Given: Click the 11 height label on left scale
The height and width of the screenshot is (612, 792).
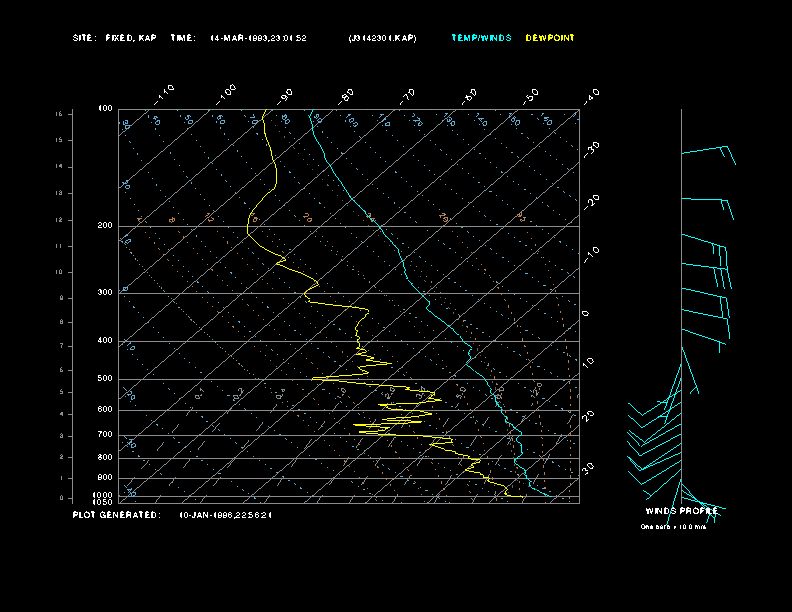Looking at the screenshot, I should 59,246.
